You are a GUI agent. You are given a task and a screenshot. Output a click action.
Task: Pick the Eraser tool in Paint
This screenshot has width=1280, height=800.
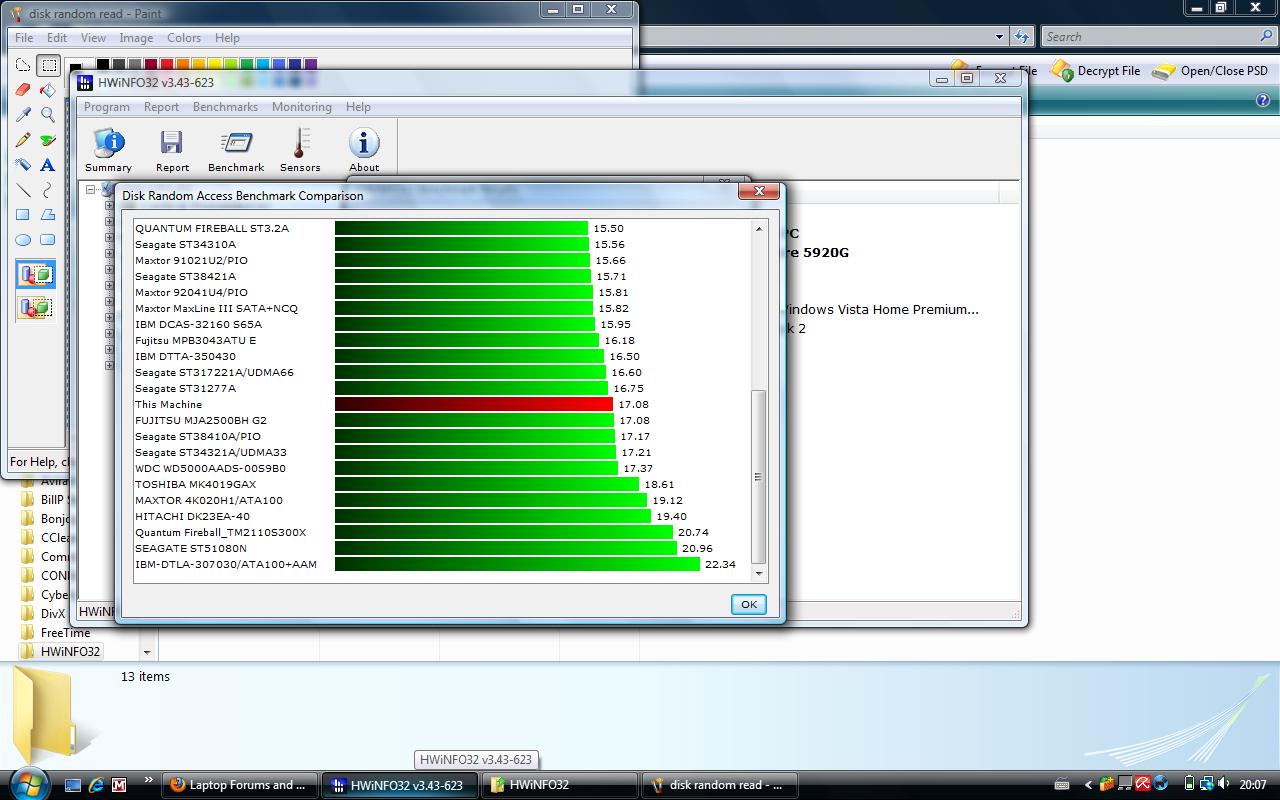tap(23, 90)
